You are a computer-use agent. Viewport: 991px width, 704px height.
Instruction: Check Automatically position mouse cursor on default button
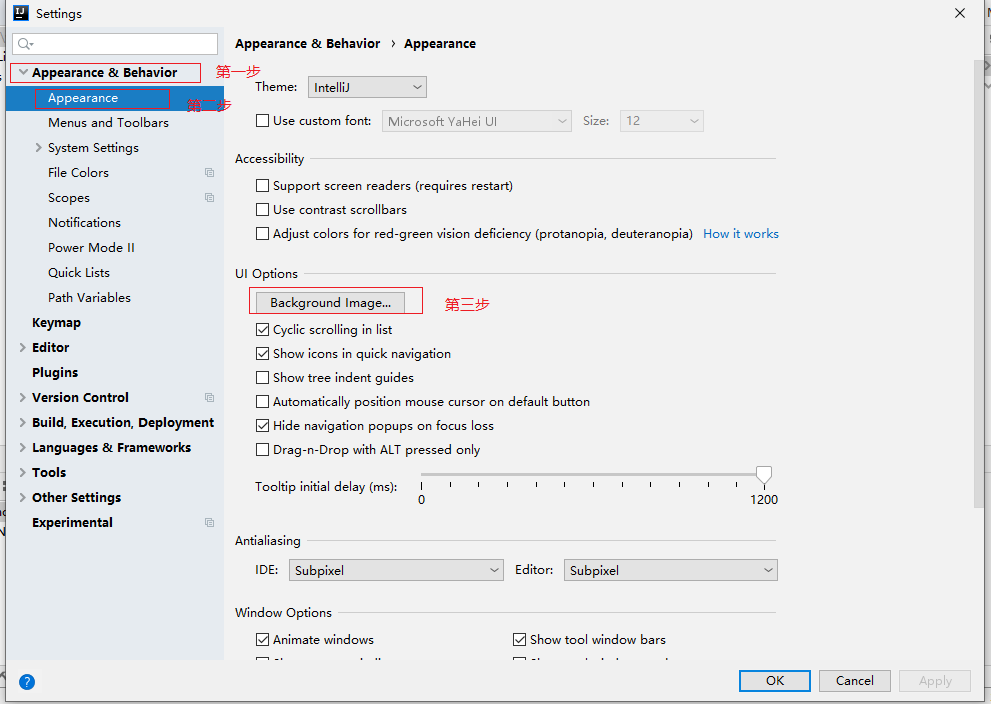pyautogui.click(x=262, y=402)
